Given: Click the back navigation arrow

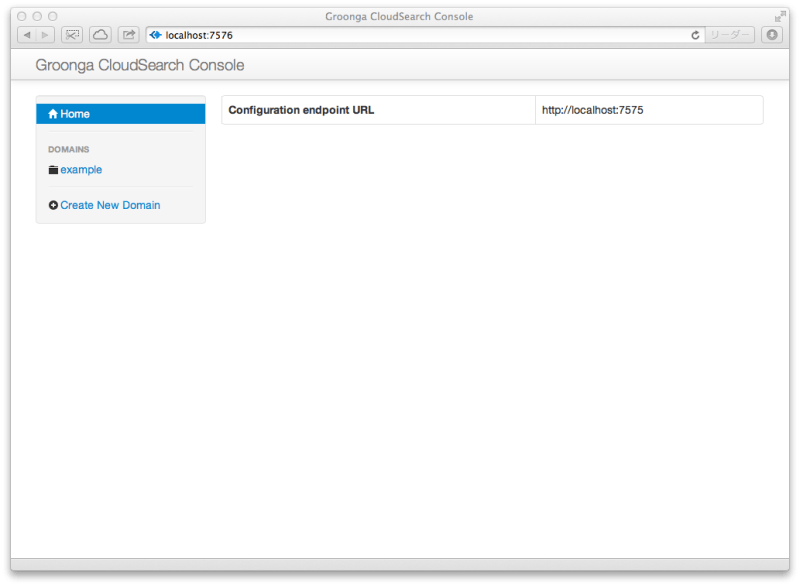Looking at the screenshot, I should click(26, 34).
